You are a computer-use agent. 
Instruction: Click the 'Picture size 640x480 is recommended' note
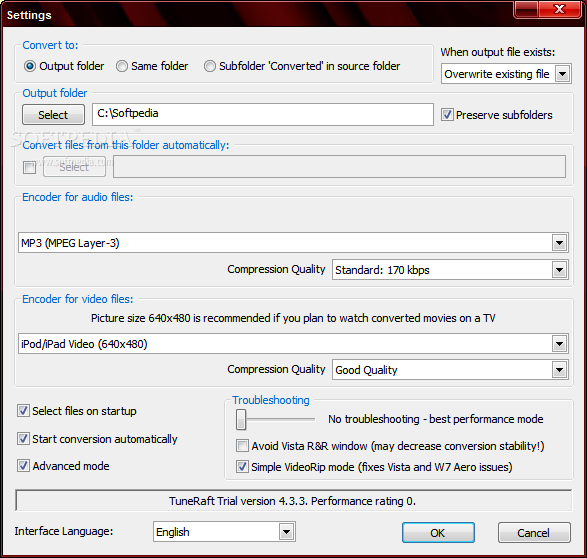pyautogui.click(x=293, y=318)
